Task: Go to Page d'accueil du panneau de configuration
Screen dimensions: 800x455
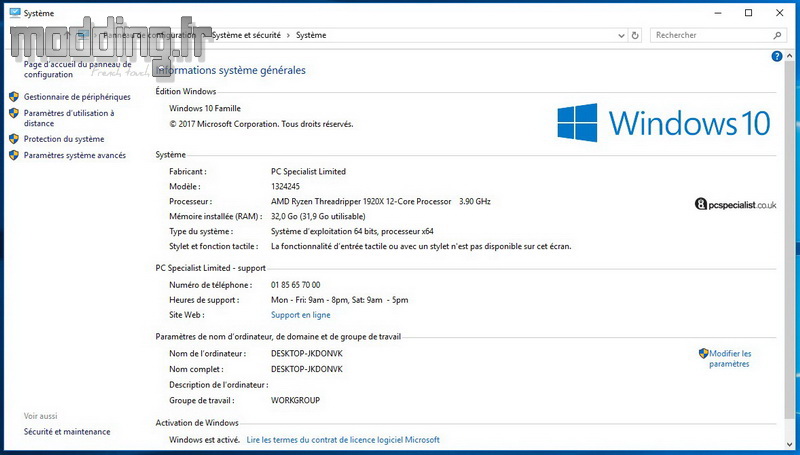Action: pos(78,69)
